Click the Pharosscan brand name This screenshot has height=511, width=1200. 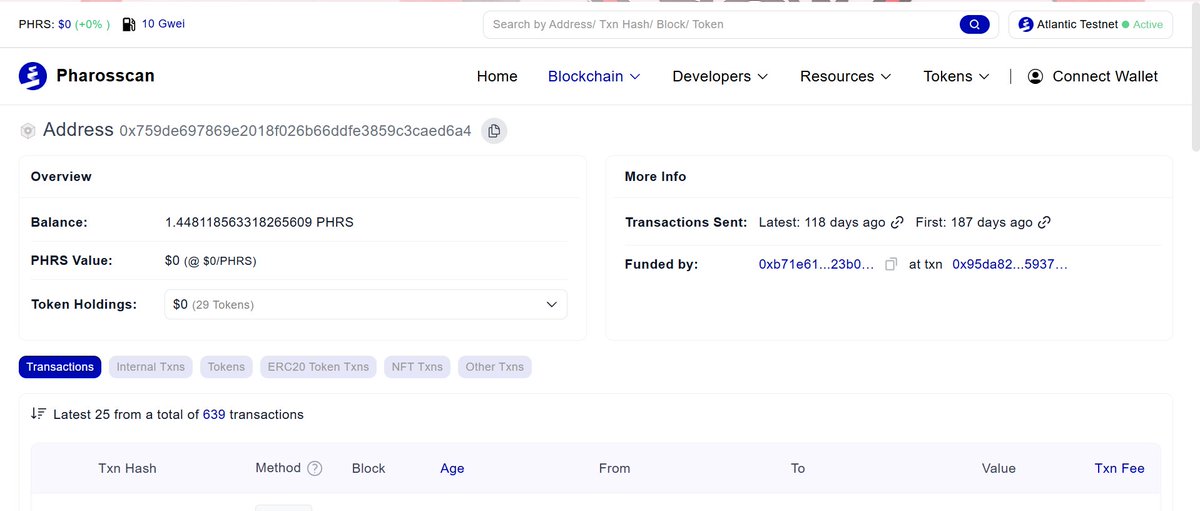coord(106,76)
